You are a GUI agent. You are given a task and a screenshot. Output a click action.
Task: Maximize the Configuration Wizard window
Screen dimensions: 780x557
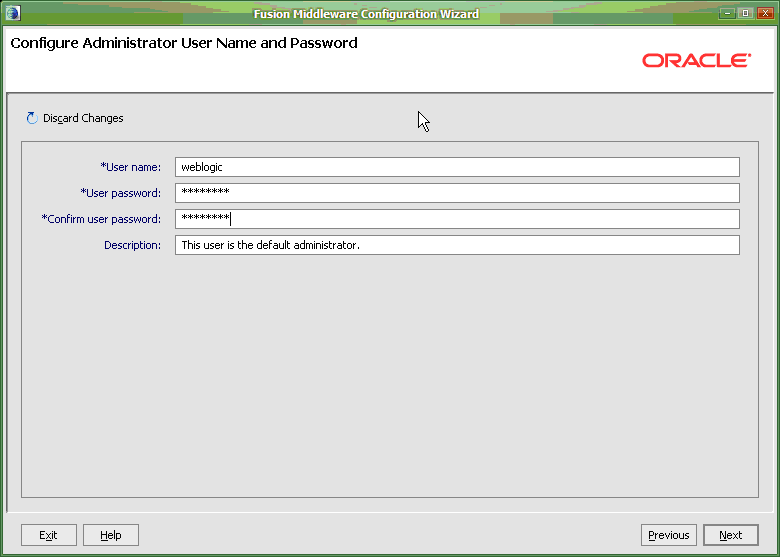coord(746,13)
